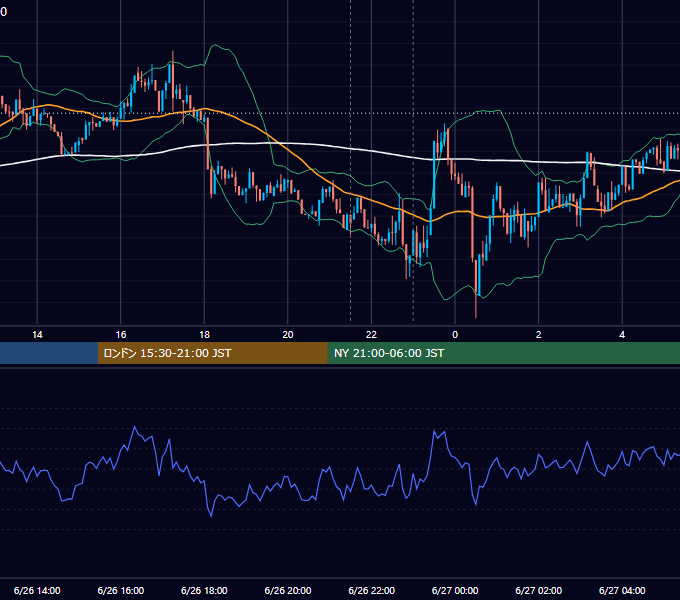
Task: Click the blue session bar before ロンドン
Action: [49, 353]
